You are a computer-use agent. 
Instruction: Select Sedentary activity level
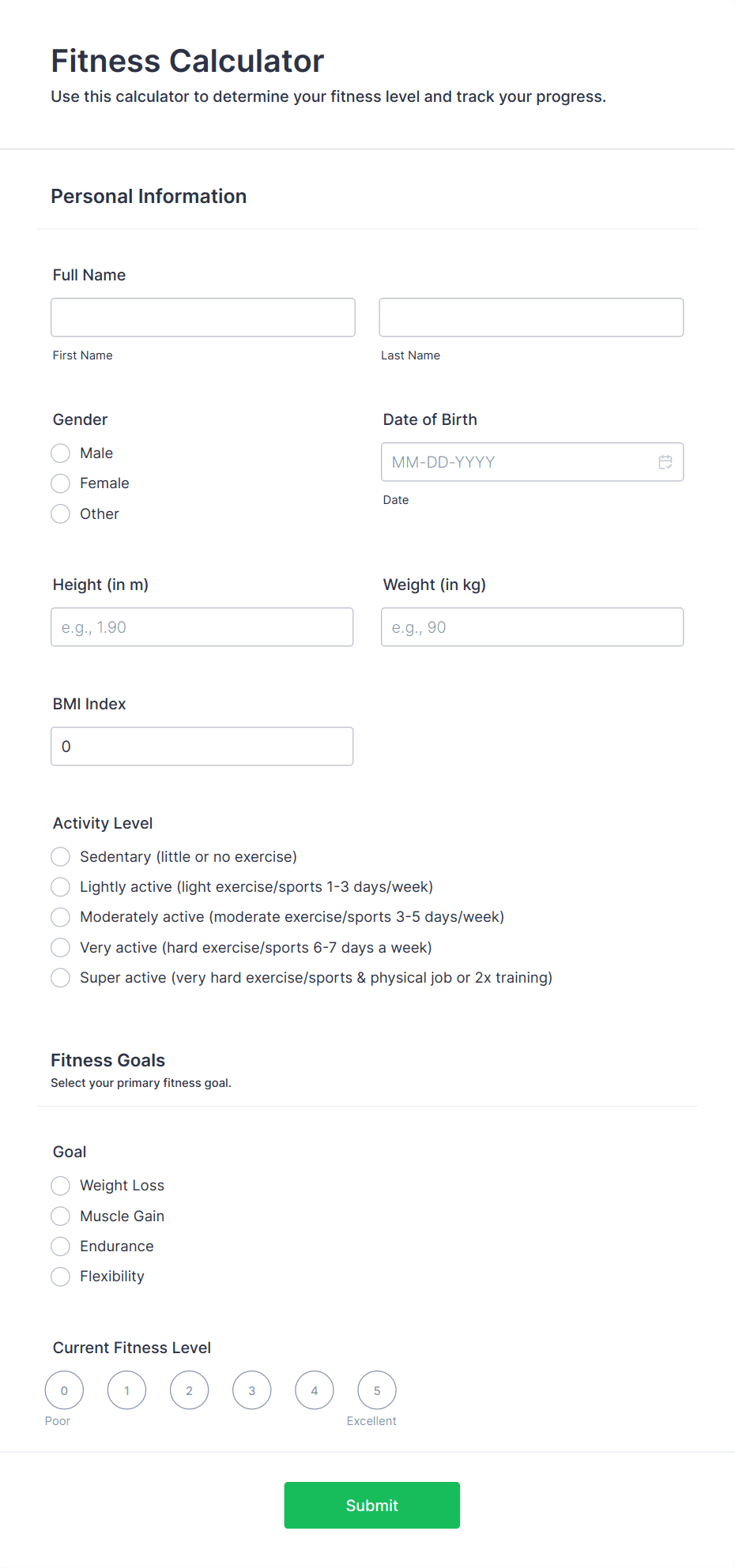[x=61, y=857]
